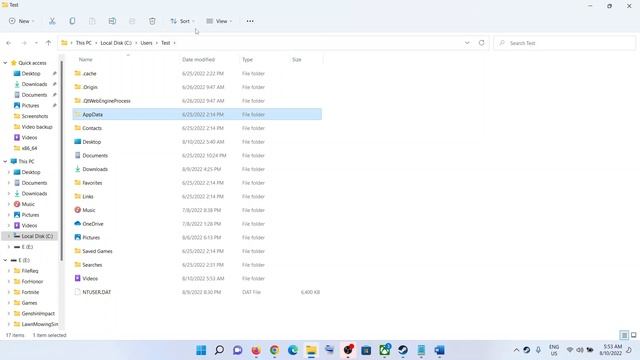
Task: Select the AppData folder row
Action: click(197, 114)
